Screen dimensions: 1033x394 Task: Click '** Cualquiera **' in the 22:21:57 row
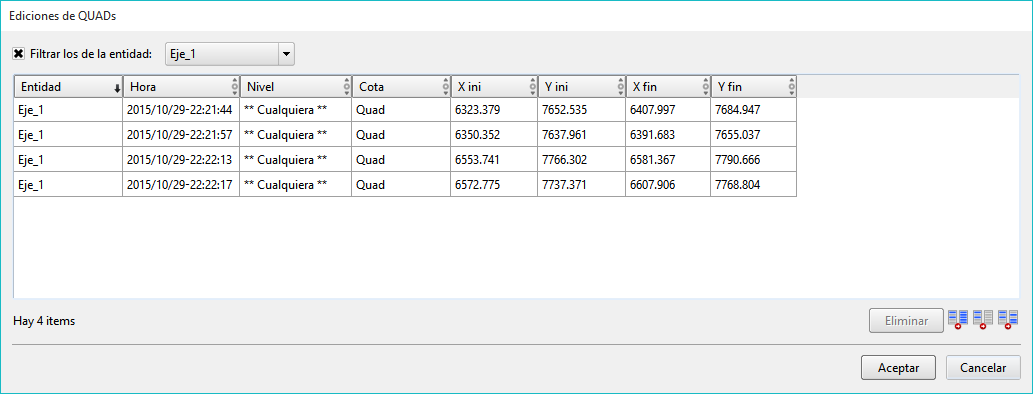click(296, 135)
